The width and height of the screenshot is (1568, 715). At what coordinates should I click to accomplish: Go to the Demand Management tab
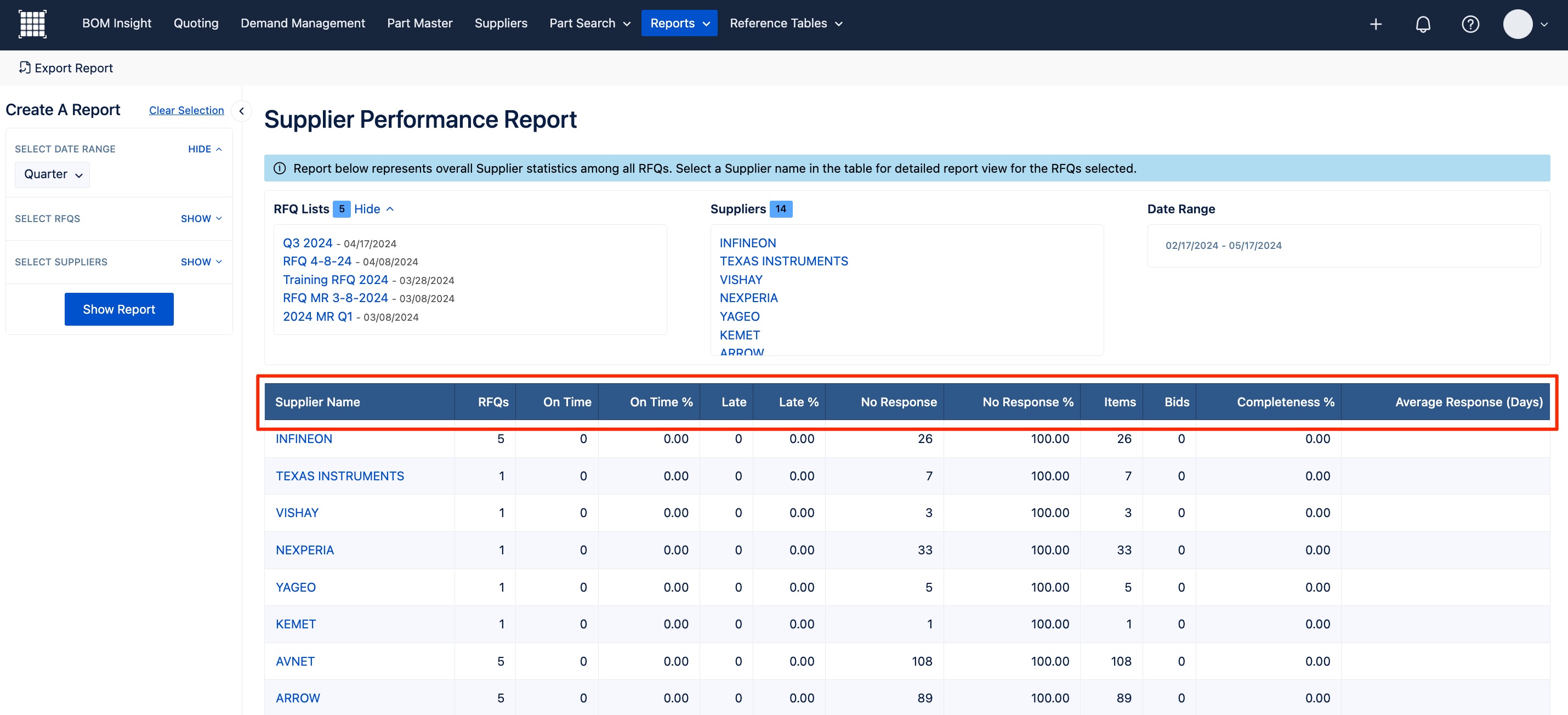[x=303, y=23]
